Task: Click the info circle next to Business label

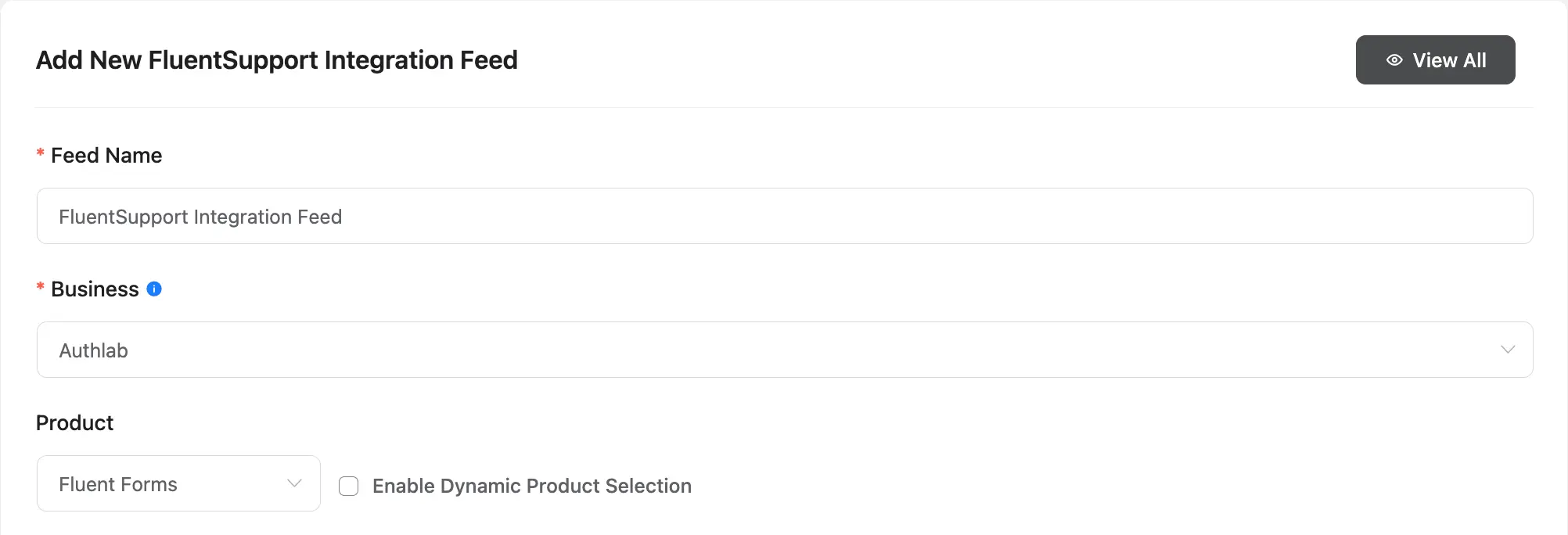Action: (x=154, y=289)
